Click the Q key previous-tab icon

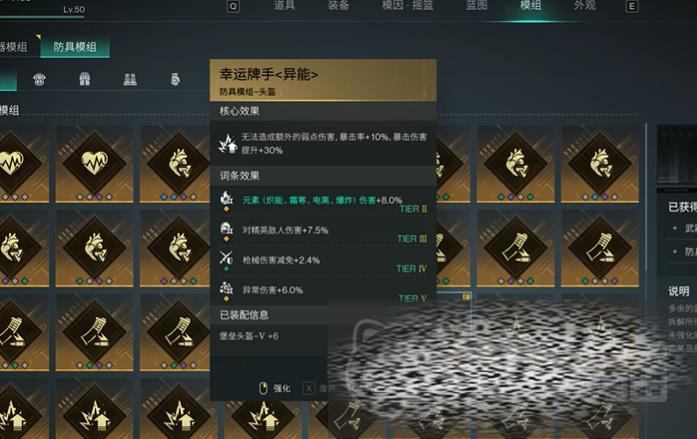[233, 6]
